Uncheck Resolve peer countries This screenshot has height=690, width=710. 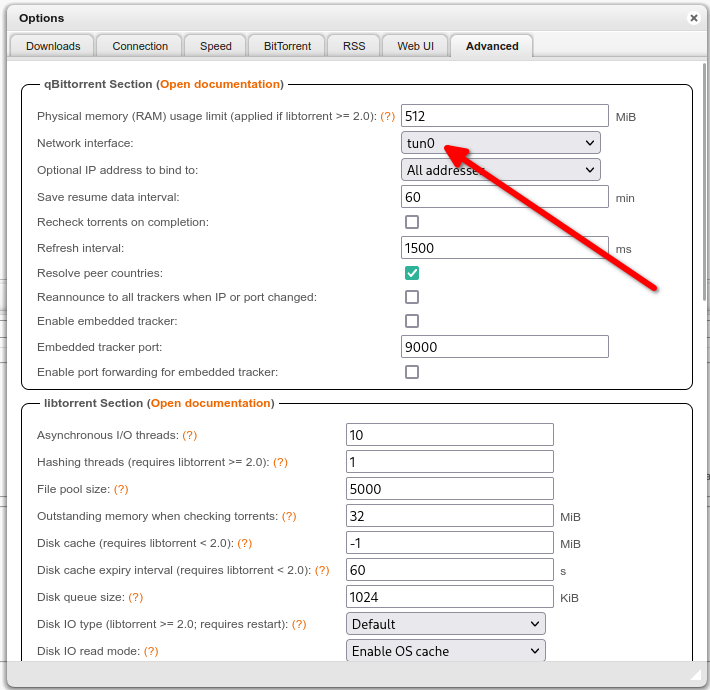click(412, 273)
